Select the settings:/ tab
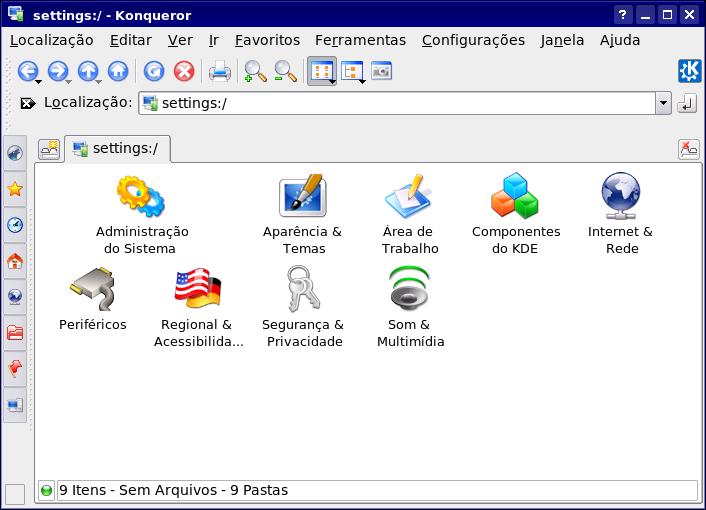706x510 pixels. pos(118,148)
